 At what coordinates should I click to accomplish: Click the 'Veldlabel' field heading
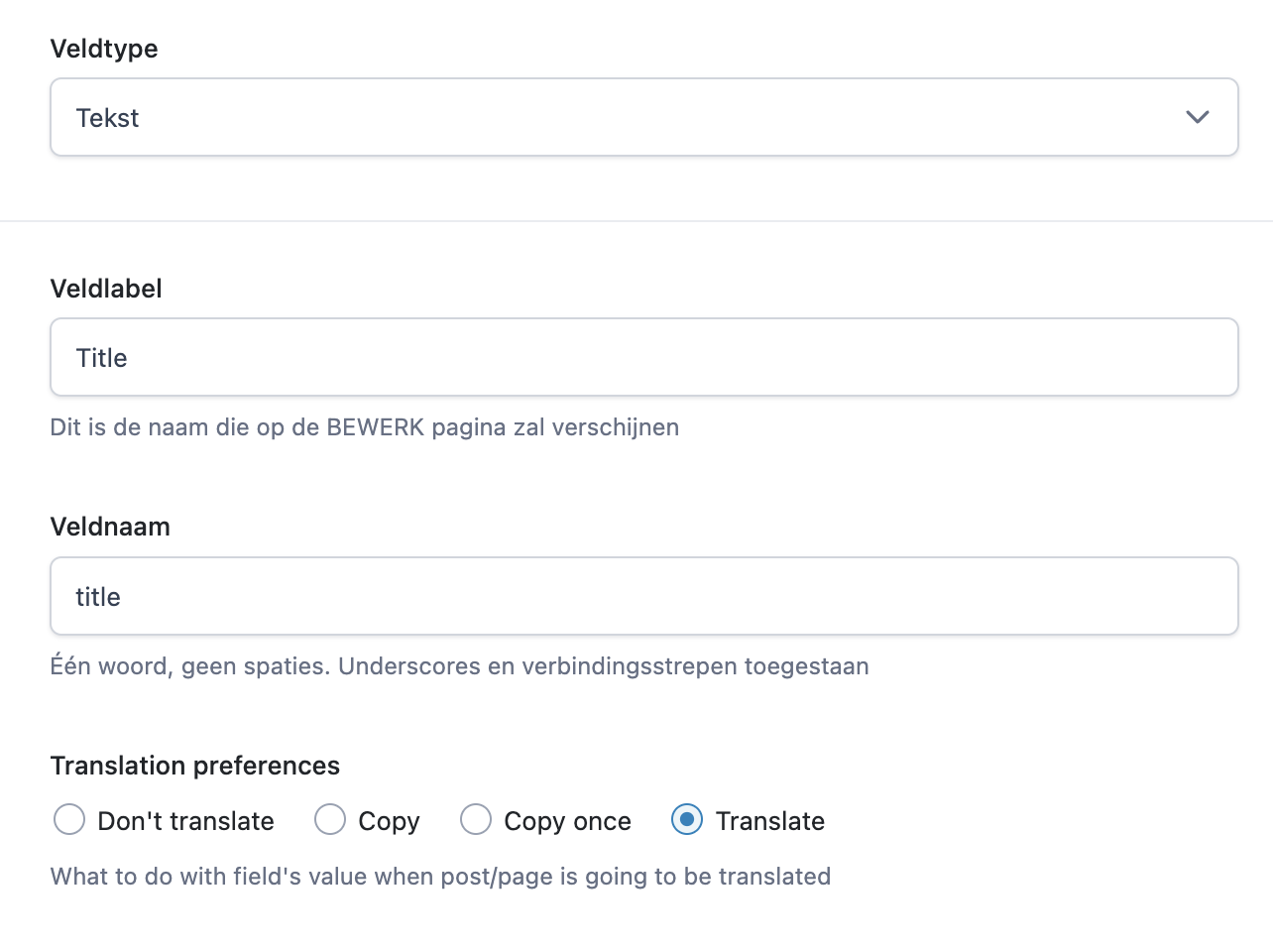click(106, 289)
